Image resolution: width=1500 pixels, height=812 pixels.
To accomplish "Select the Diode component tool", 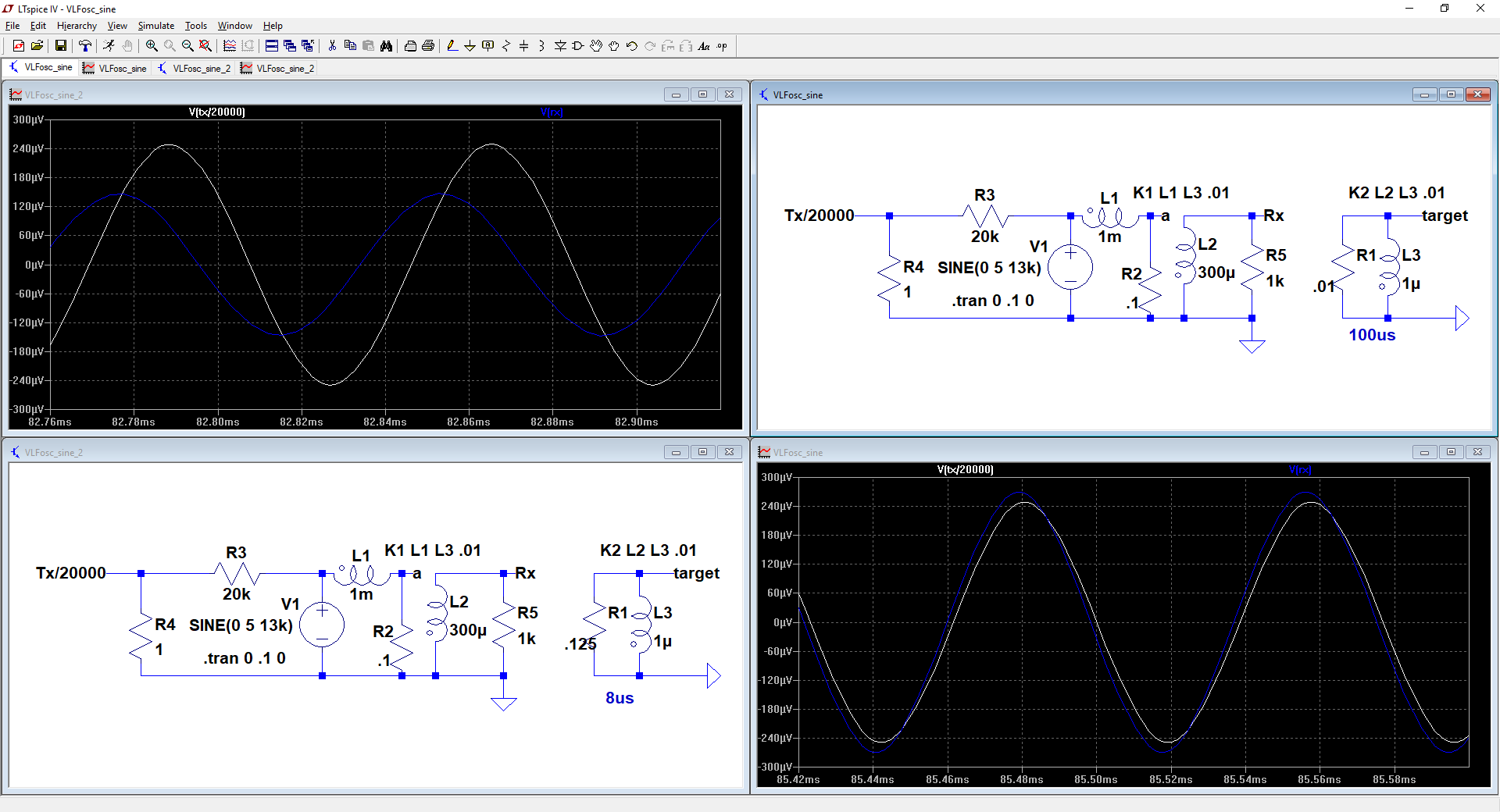I will (x=560, y=46).
